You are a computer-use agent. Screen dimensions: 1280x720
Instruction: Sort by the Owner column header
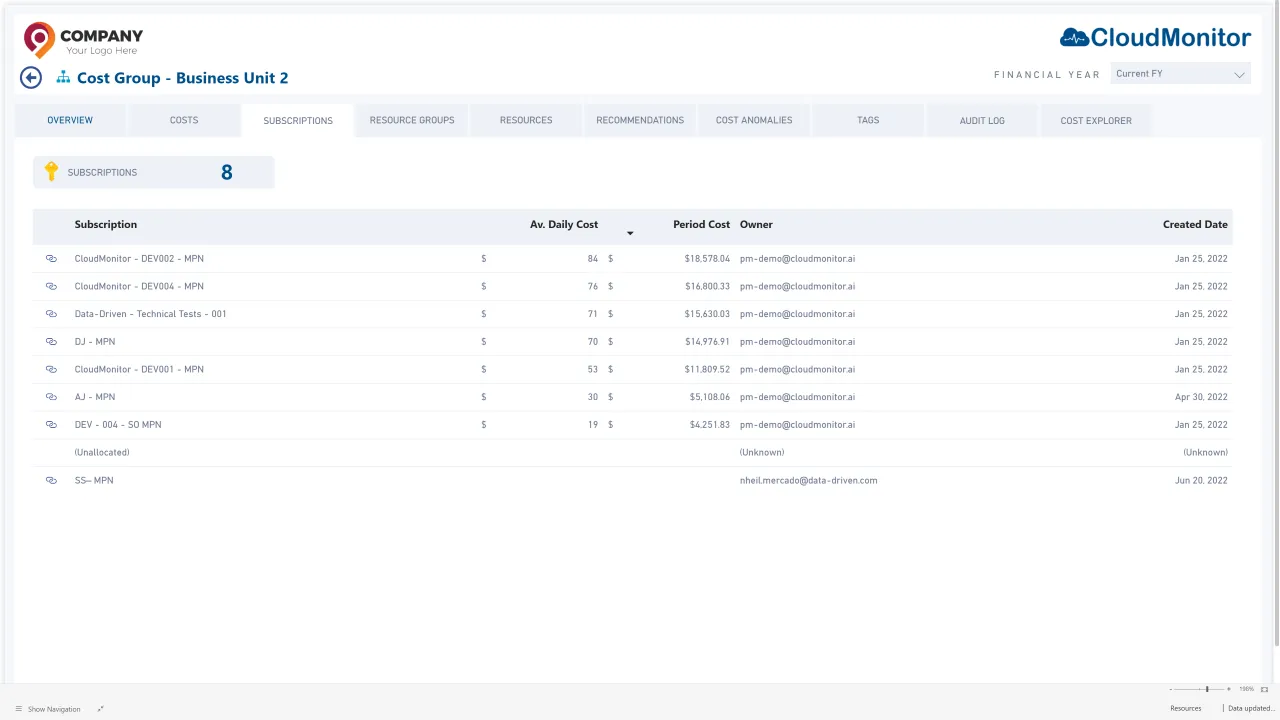point(756,224)
